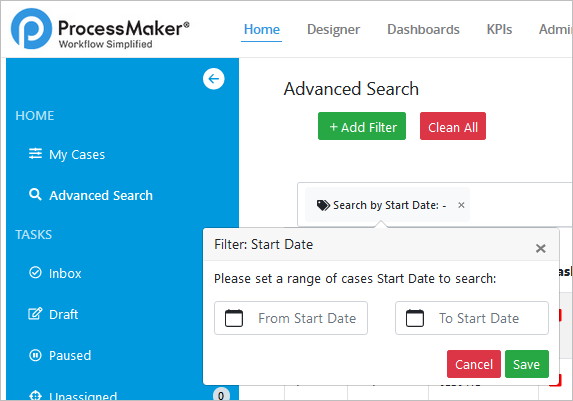Click the green Add Filter button

(362, 126)
